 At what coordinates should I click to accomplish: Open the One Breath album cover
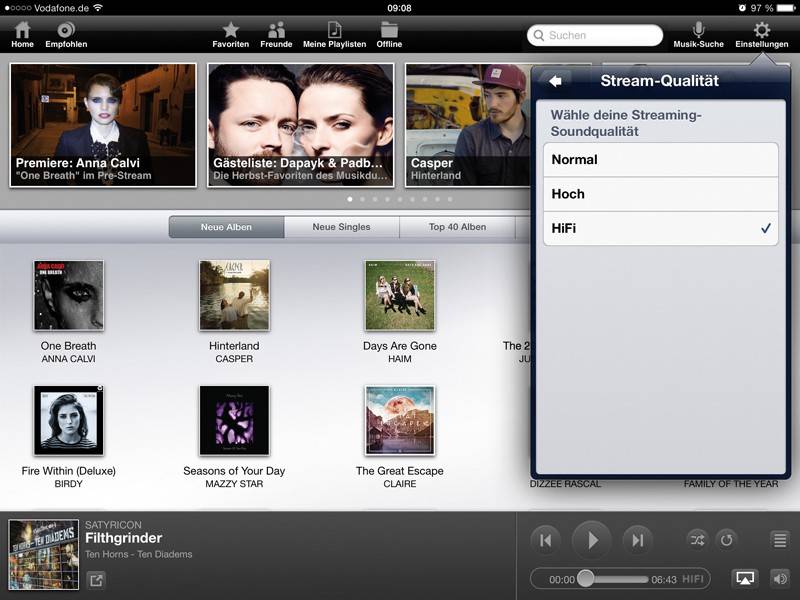pyautogui.click(x=68, y=295)
